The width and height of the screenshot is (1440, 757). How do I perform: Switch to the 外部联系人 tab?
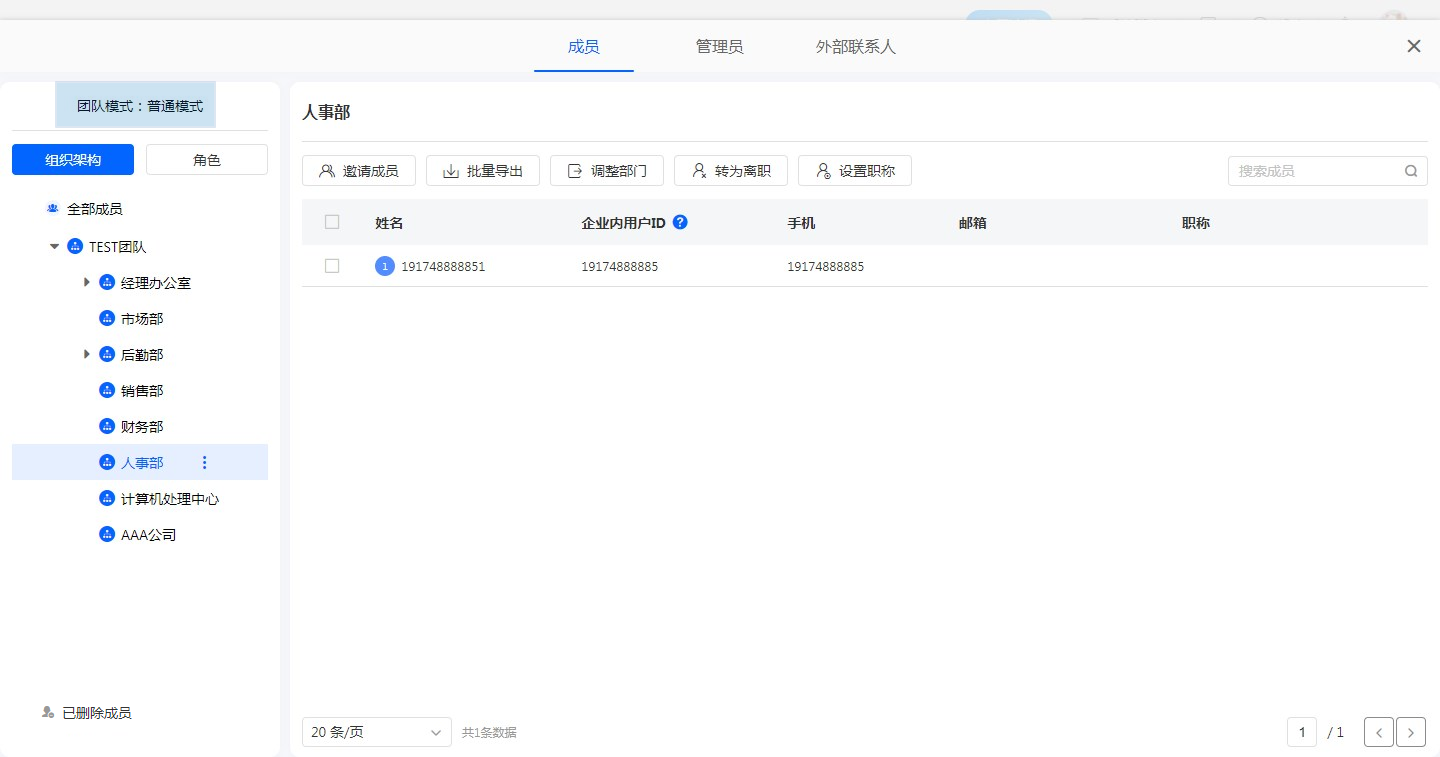coord(855,47)
